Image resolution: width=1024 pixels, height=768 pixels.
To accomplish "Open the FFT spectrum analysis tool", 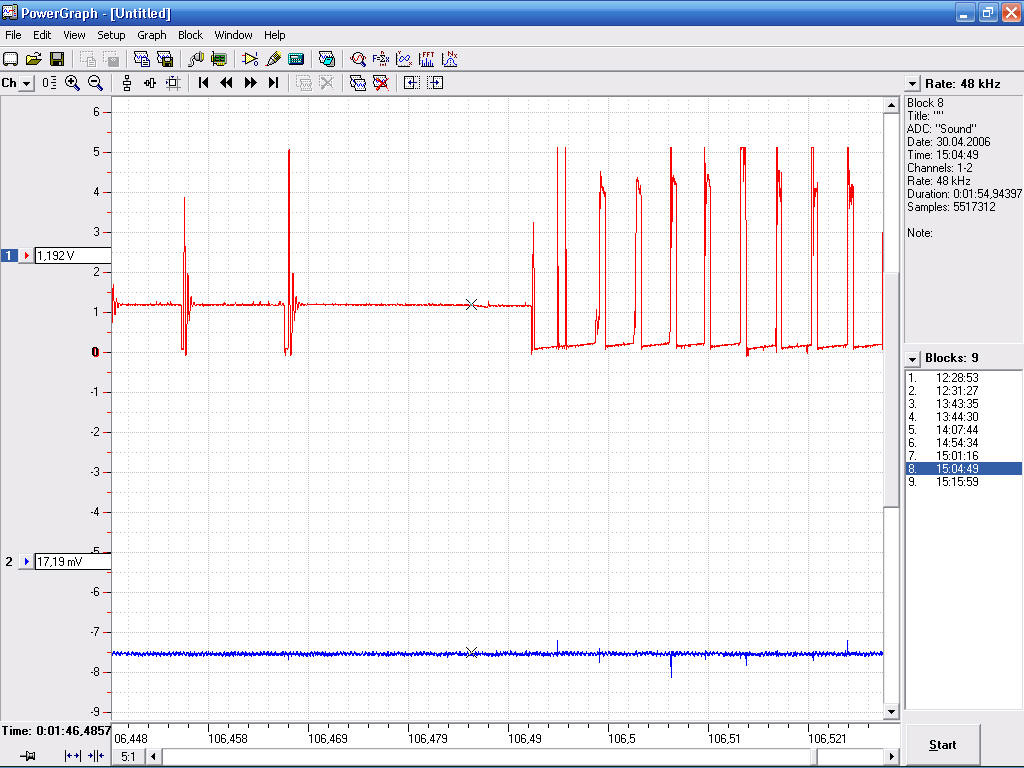I will [x=426, y=59].
